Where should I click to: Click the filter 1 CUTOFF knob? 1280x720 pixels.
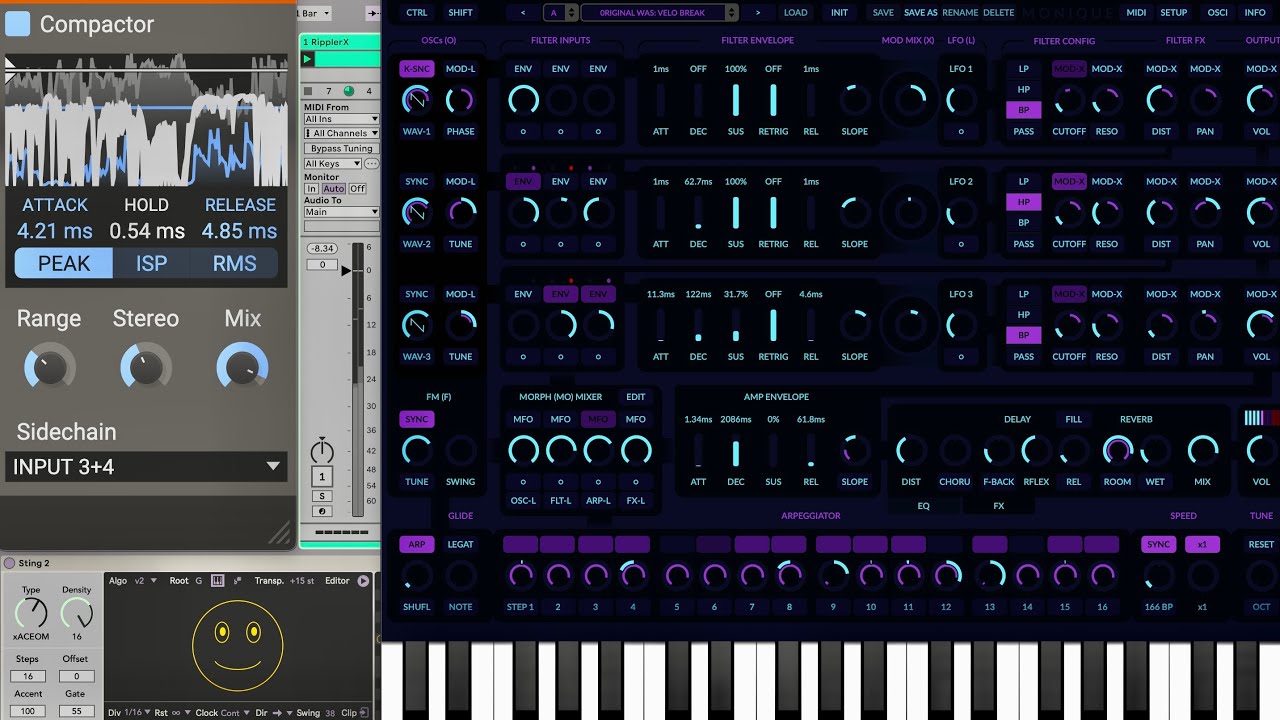tap(1069, 100)
